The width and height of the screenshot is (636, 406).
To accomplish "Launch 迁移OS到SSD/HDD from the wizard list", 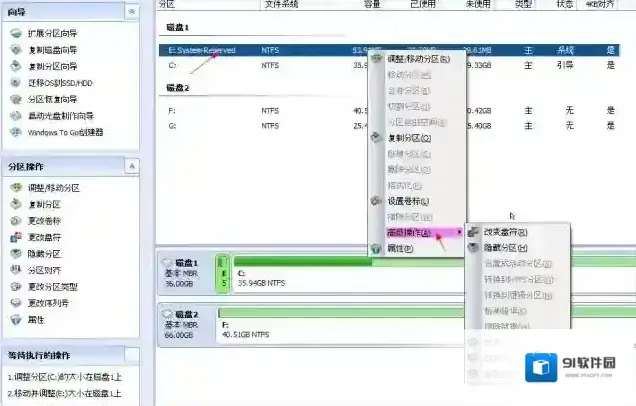I will [x=14, y=82].
